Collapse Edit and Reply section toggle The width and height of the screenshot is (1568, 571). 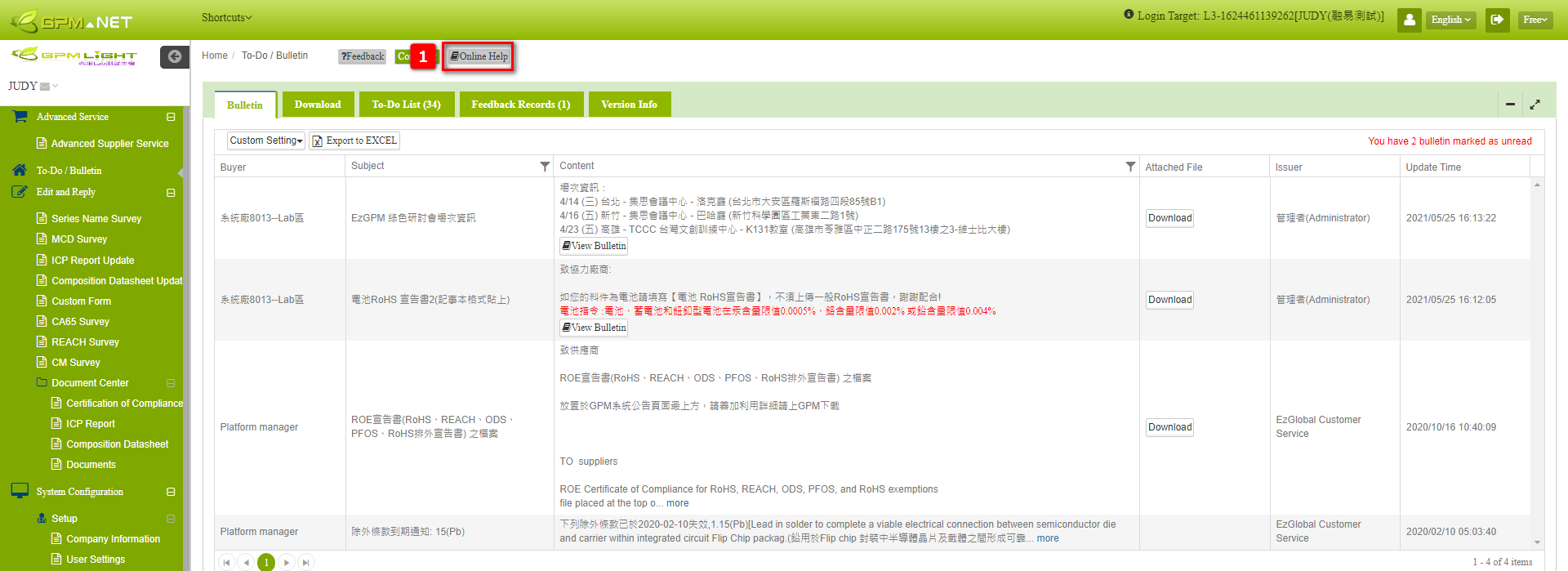pos(171,193)
